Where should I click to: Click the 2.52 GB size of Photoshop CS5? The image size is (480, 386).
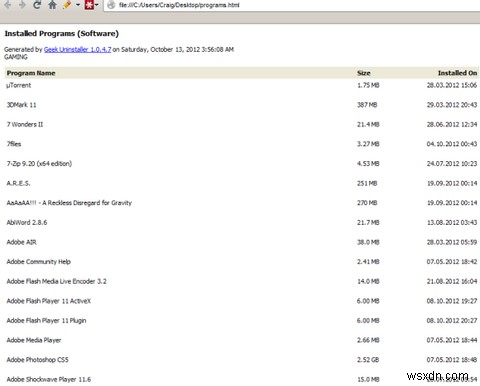pyautogui.click(x=368, y=360)
